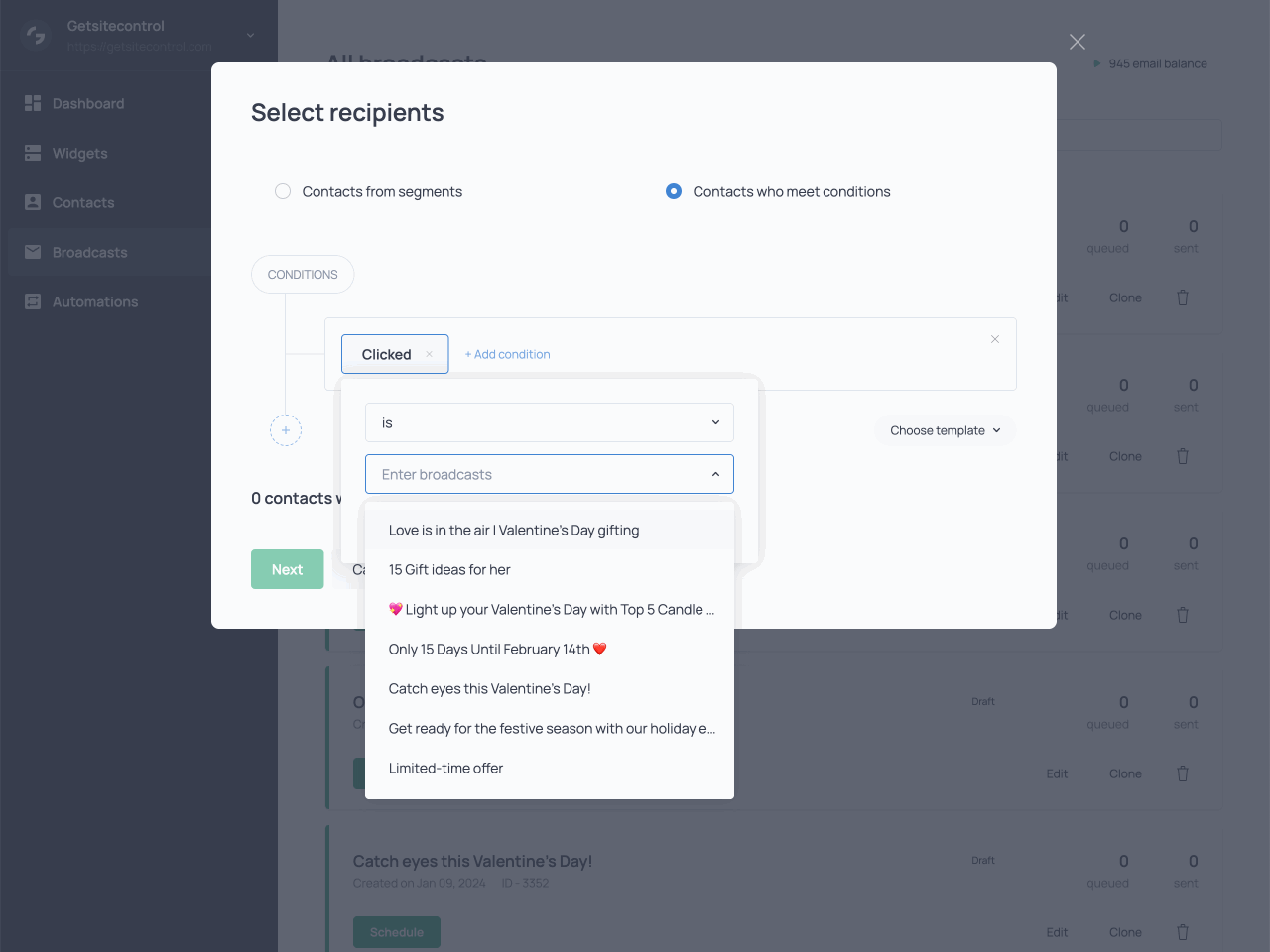The image size is (1270, 952).
Task: Open Broadcasts in the sidebar
Action: [x=89, y=252]
